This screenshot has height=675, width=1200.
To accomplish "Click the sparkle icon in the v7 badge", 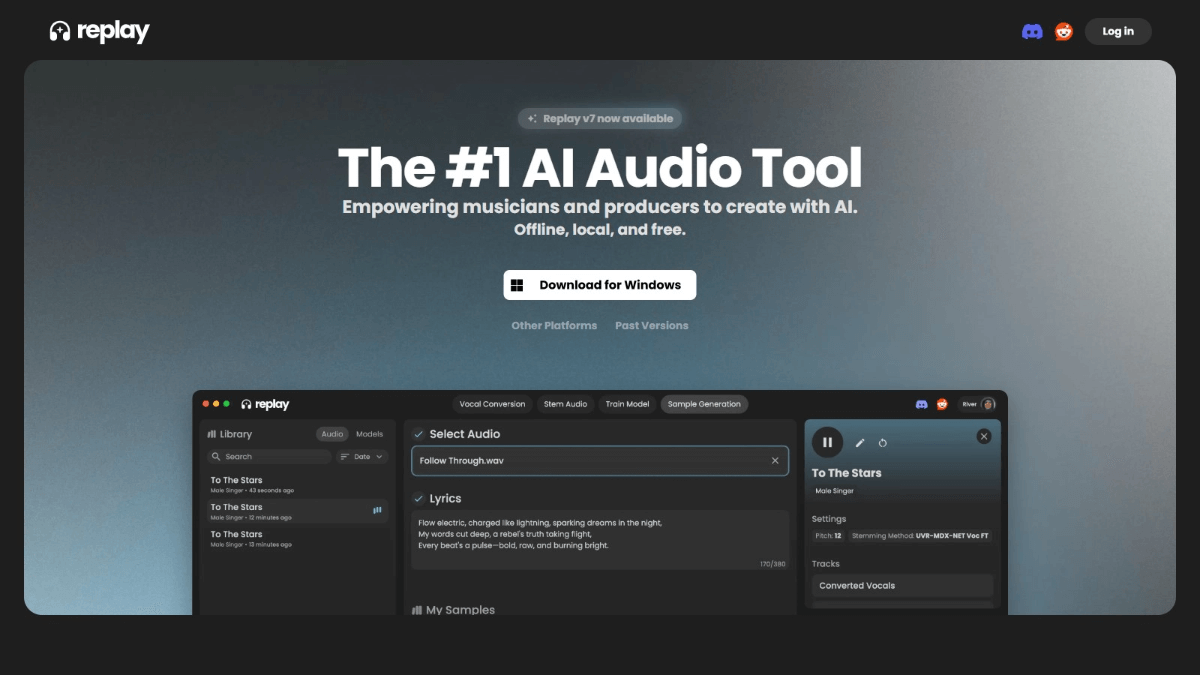I will pyautogui.click(x=532, y=119).
